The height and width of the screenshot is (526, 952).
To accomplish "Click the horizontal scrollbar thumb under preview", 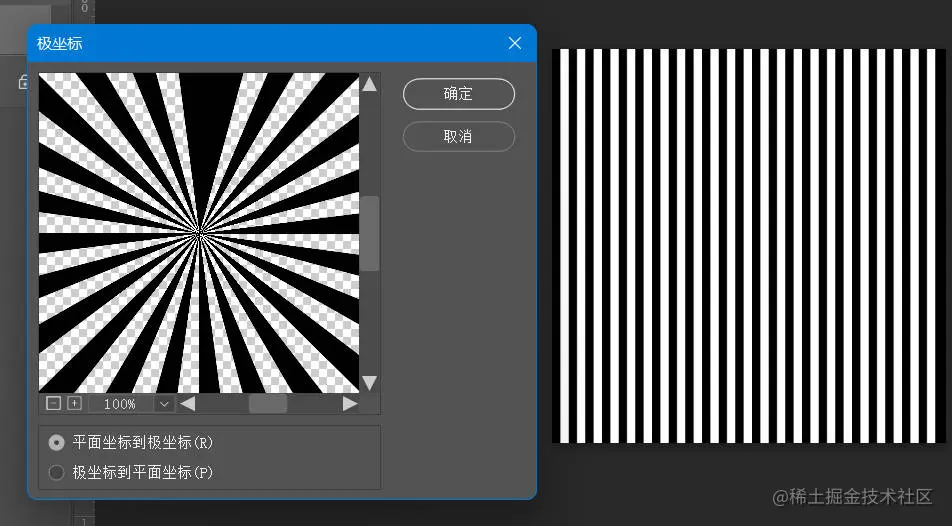I will coord(268,404).
